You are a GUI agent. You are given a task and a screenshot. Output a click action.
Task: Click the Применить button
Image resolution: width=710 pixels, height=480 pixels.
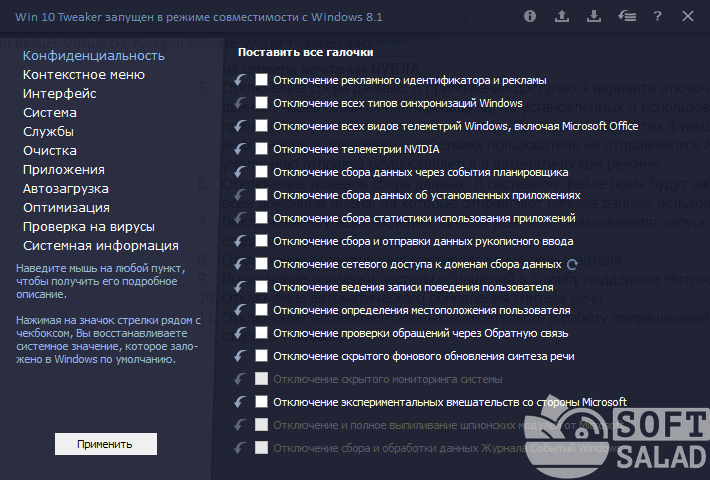click(106, 444)
